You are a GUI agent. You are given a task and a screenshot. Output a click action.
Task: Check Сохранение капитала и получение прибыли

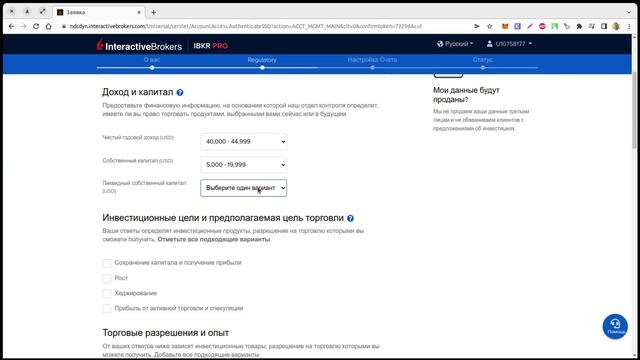point(107,263)
